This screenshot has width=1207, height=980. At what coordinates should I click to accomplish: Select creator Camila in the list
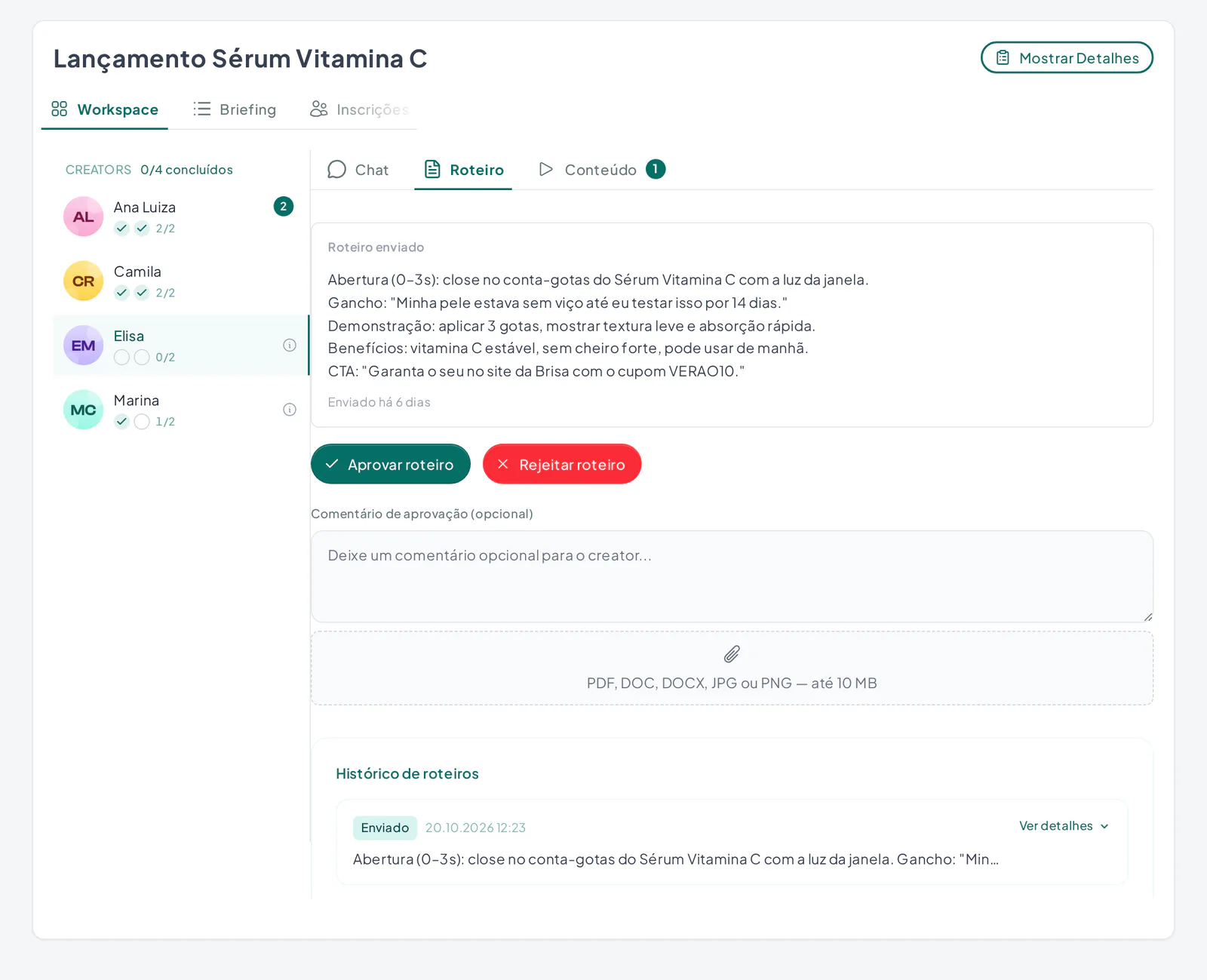point(181,281)
